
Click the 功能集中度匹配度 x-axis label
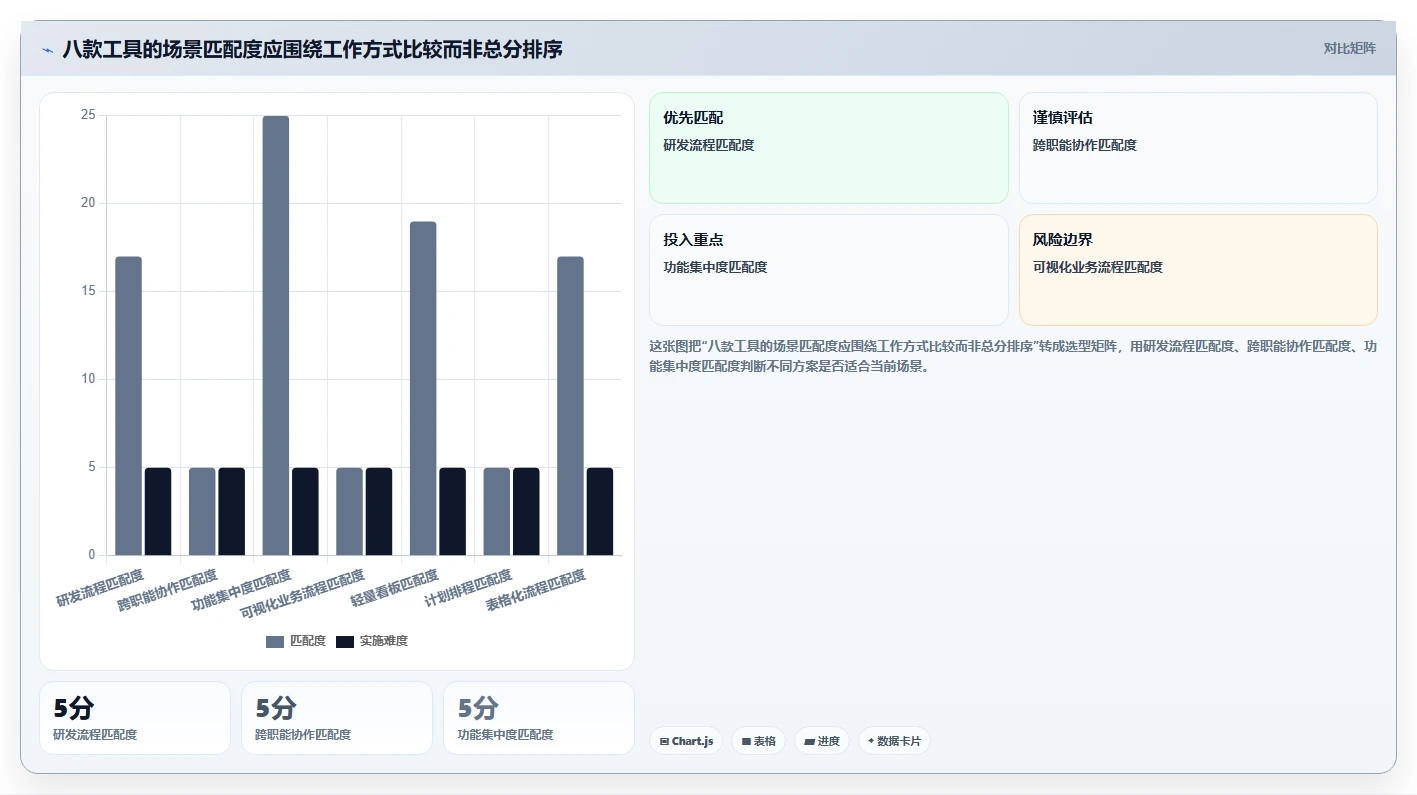tap(242, 590)
